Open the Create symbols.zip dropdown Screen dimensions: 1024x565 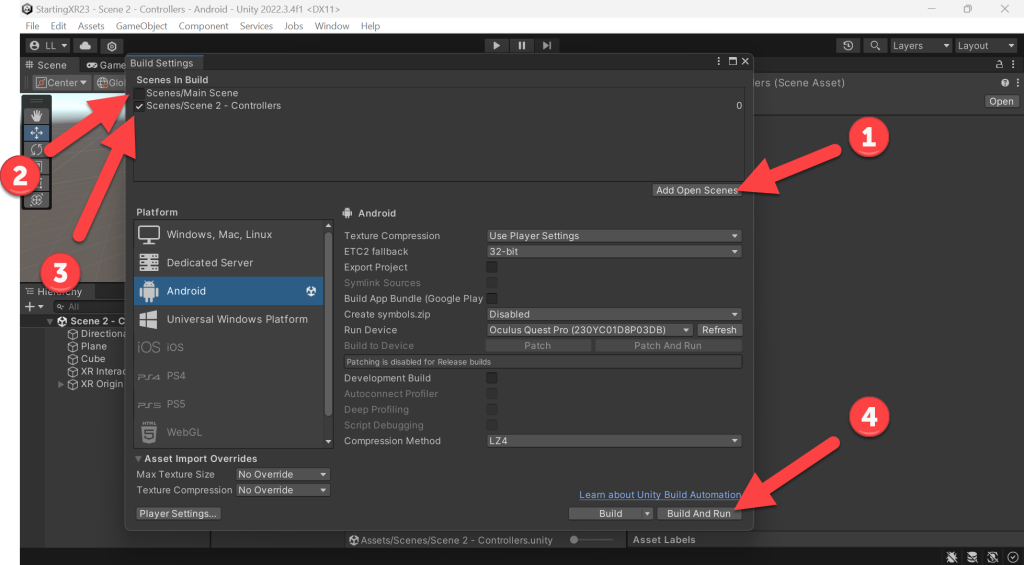pyautogui.click(x=614, y=314)
